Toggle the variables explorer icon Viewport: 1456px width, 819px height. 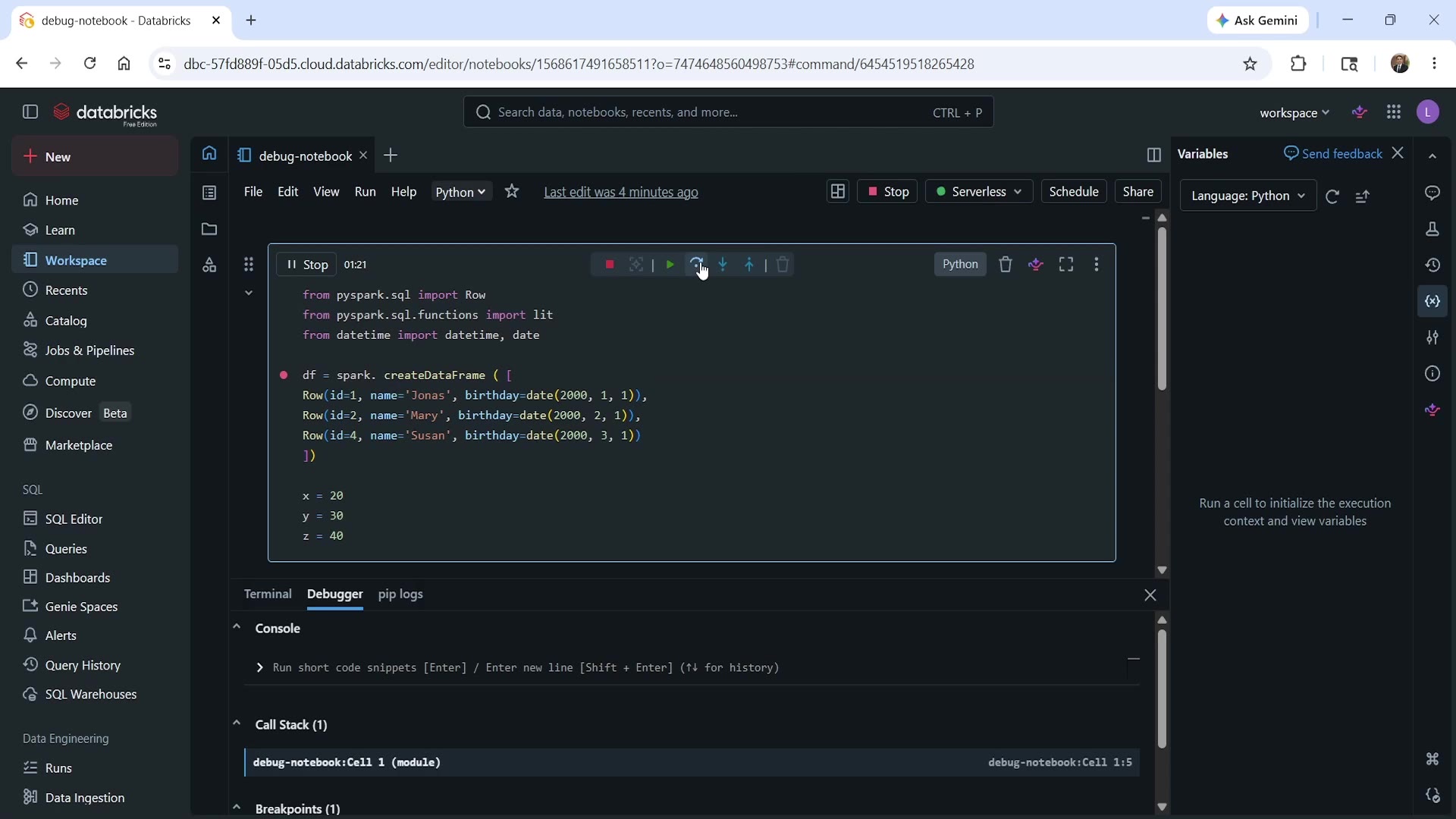tap(1432, 302)
